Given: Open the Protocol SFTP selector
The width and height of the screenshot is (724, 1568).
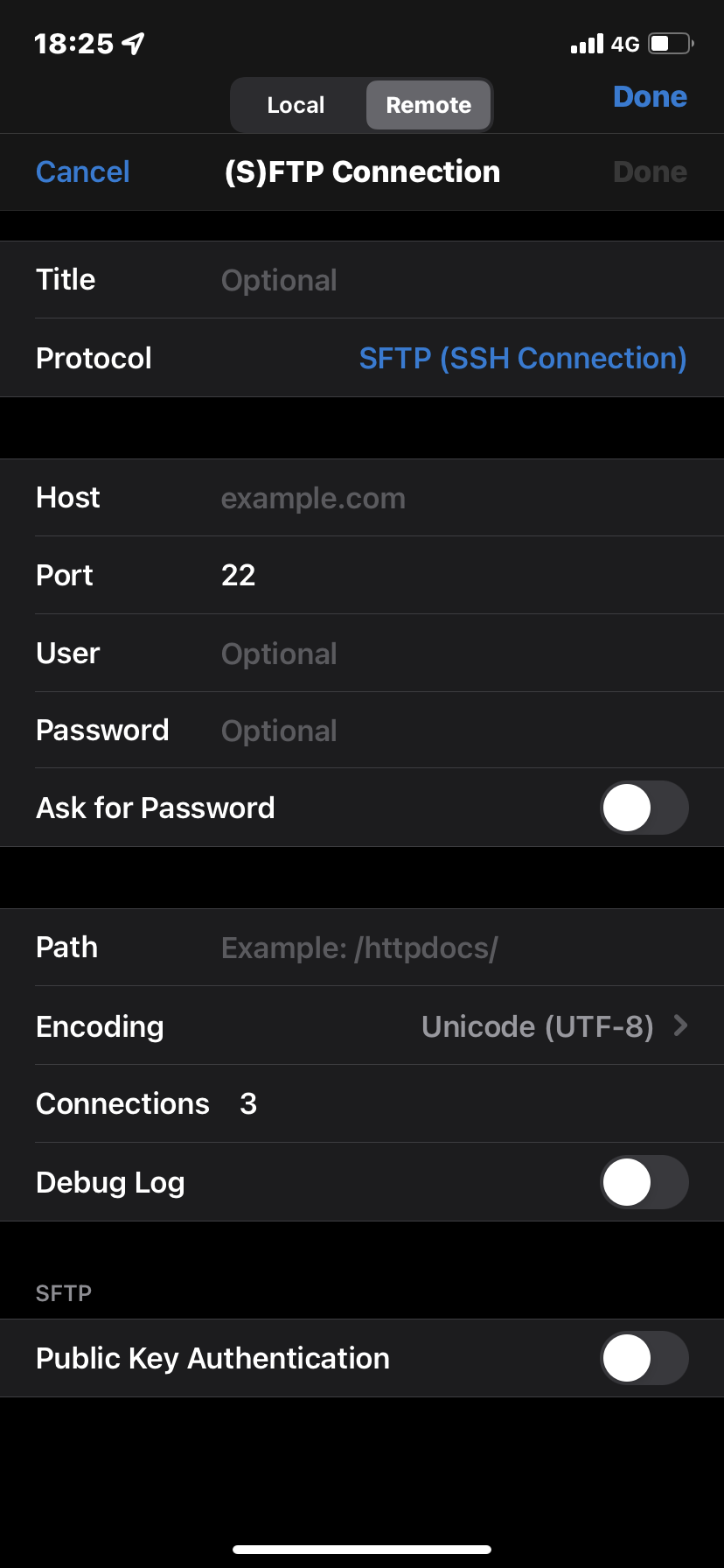Looking at the screenshot, I should [522, 358].
